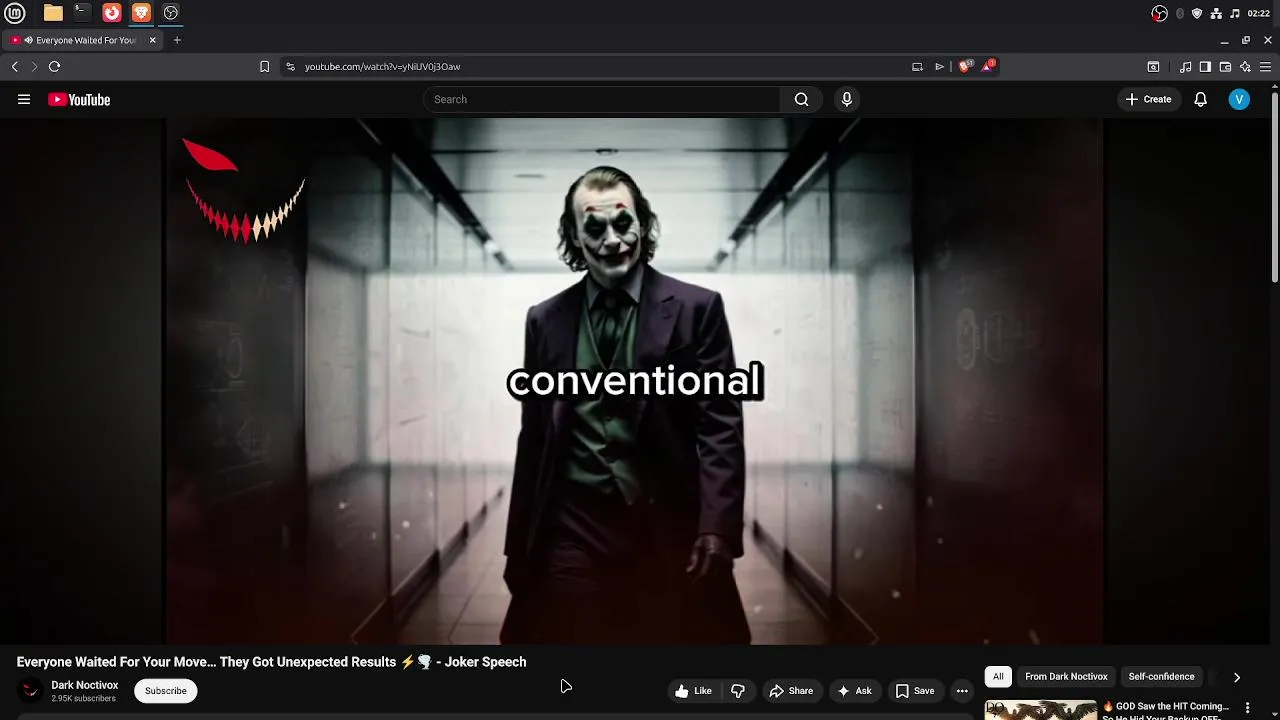Open the Dark Noctivox channel name
Viewport: 1280px width, 720px height.
(85, 685)
